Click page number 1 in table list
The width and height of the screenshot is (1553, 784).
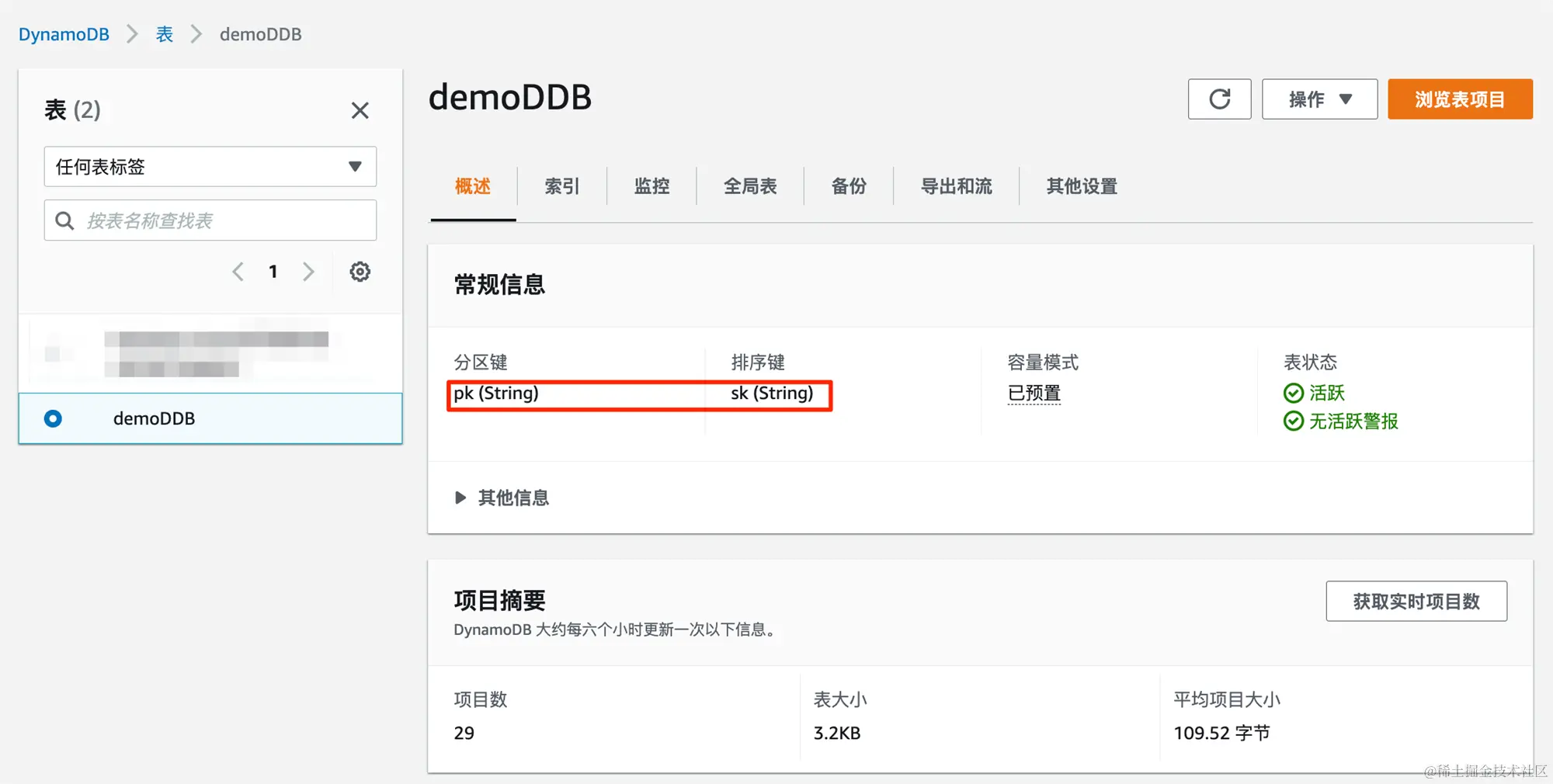coord(273,272)
